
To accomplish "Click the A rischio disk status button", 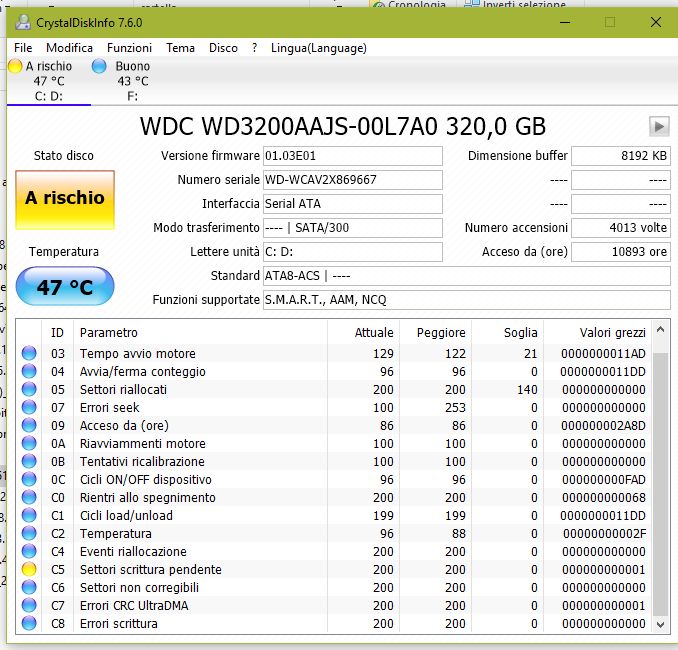I will (x=65, y=199).
